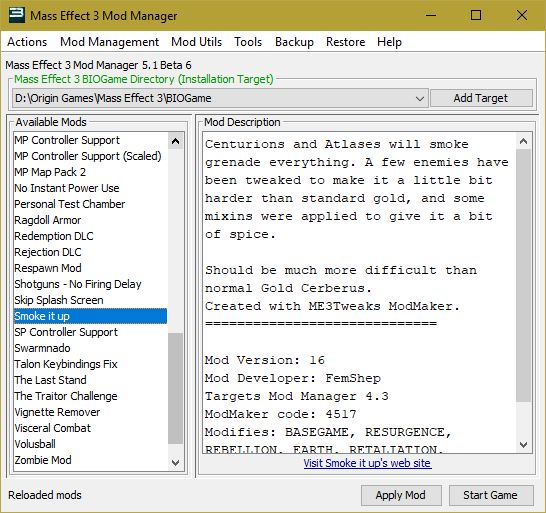
Task: Select Redemption DLC mod
Action: 90,236
